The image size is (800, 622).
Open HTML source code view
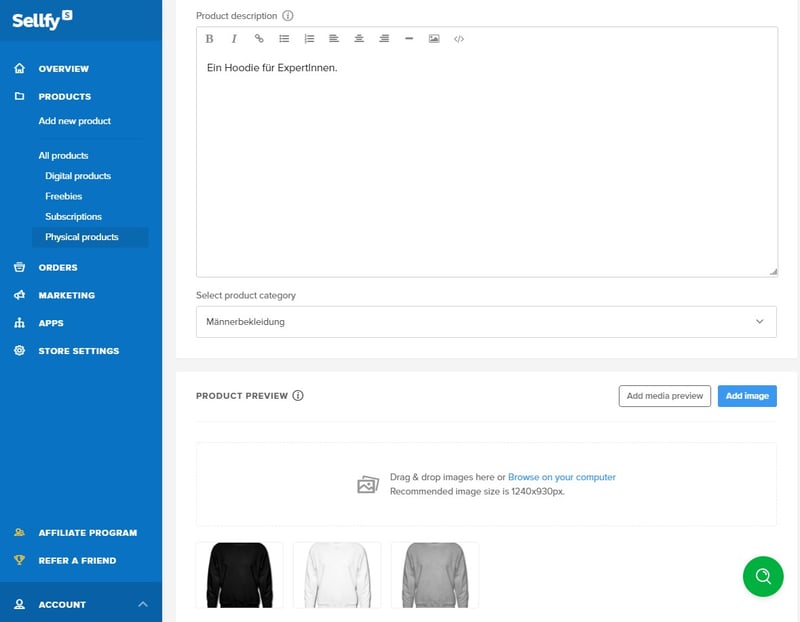tap(459, 39)
